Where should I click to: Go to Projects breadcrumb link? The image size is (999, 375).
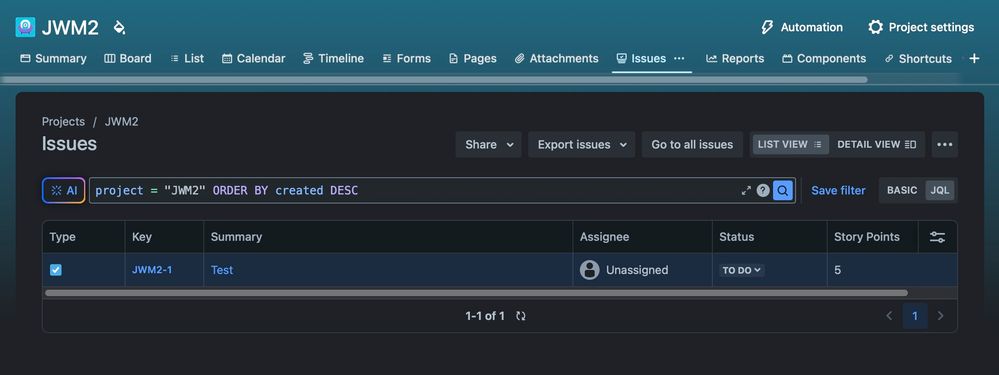tap(63, 122)
